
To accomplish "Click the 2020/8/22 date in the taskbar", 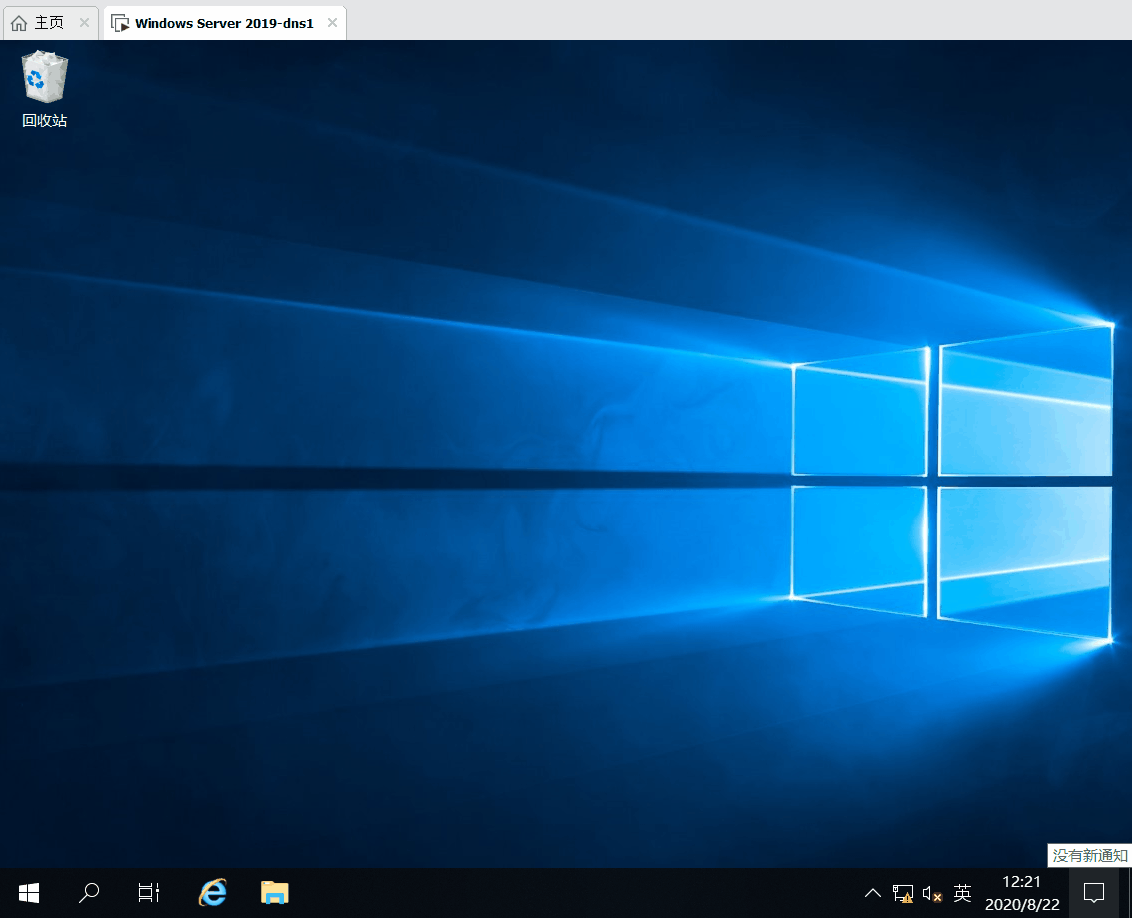I will point(1021,904).
